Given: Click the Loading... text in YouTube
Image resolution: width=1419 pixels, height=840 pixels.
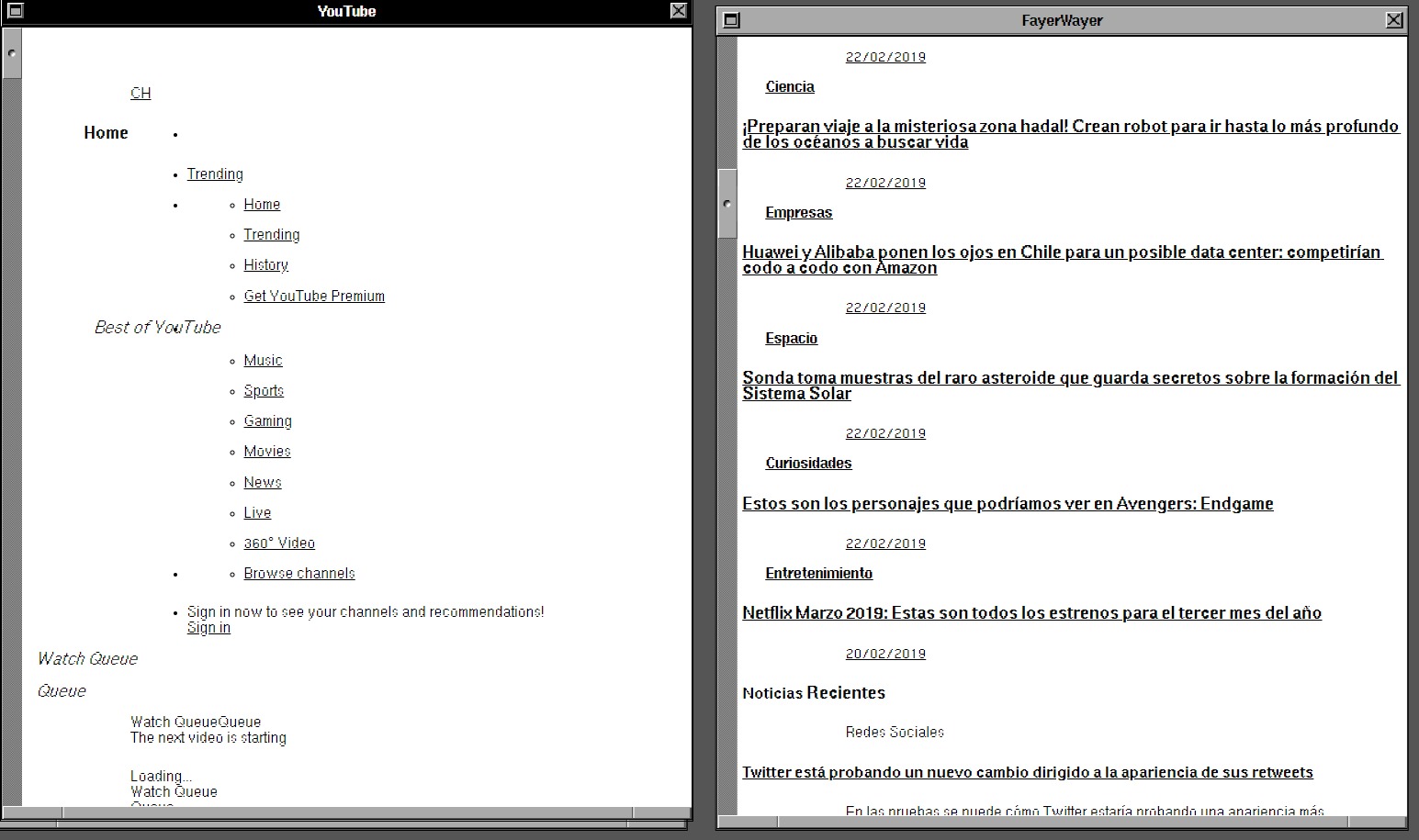Looking at the screenshot, I should coord(161,776).
